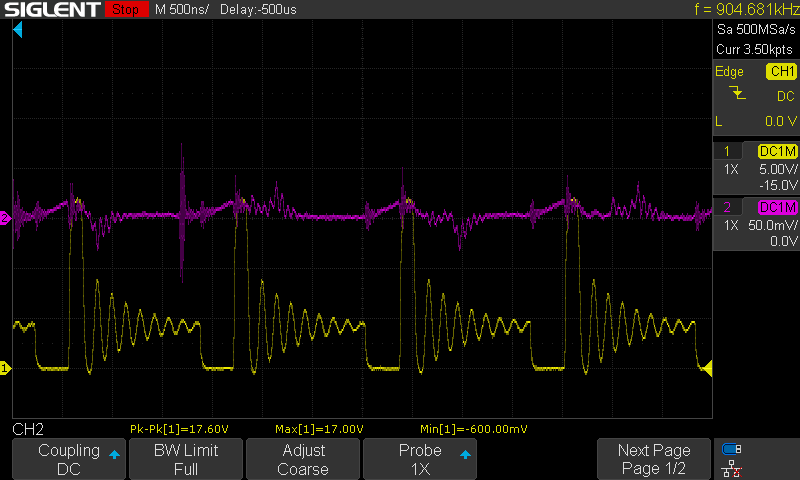The width and height of the screenshot is (800, 480).
Task: Go to Next Page 1/2
Action: (654, 459)
